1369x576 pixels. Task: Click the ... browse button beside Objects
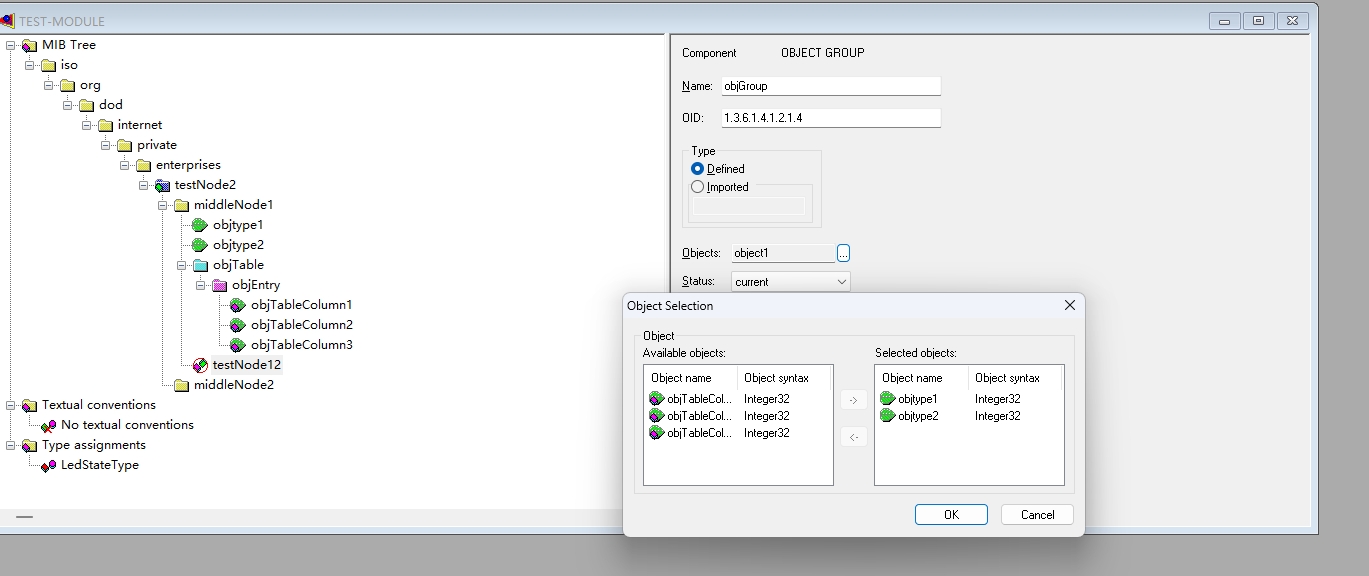point(843,253)
